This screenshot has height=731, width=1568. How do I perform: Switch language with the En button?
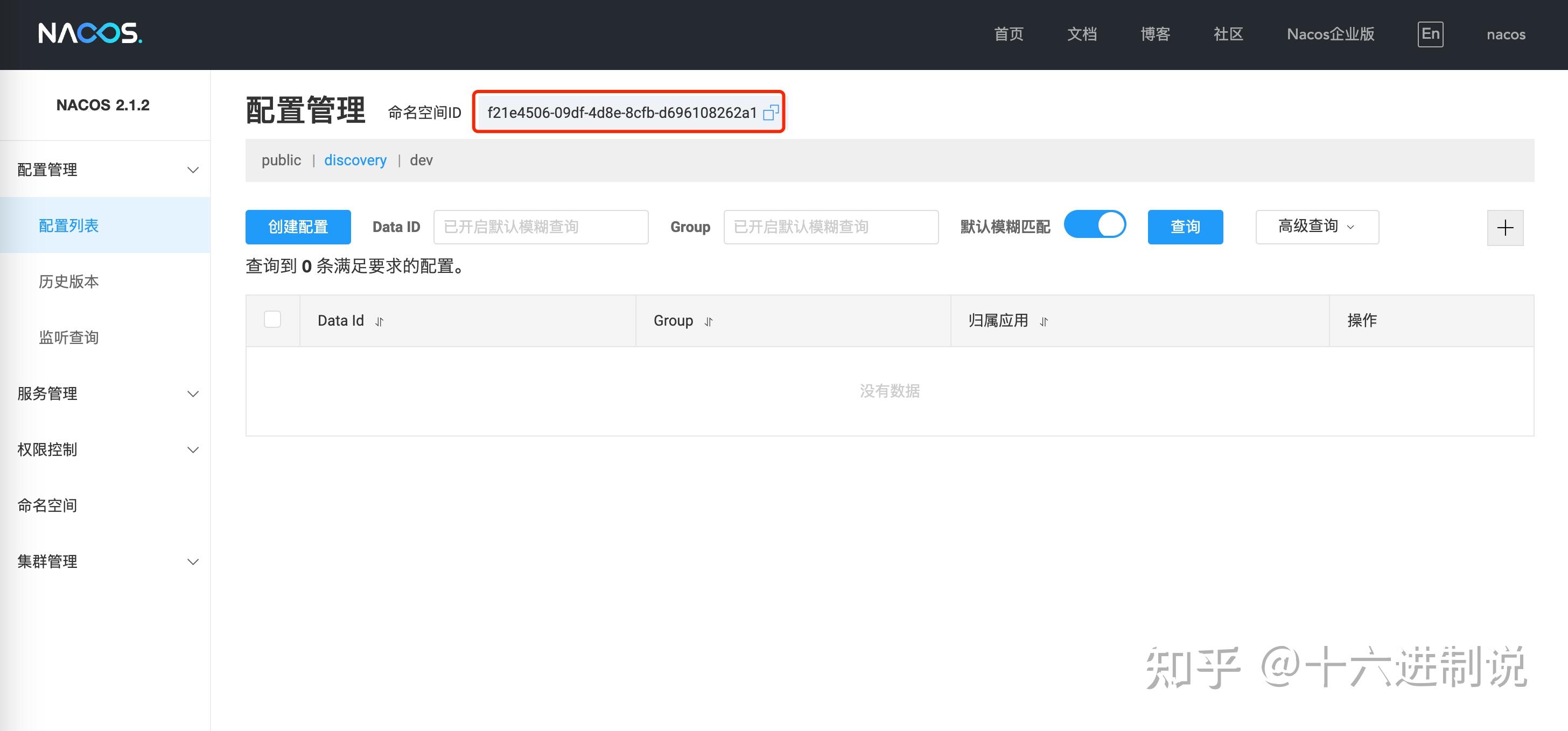[x=1431, y=33]
